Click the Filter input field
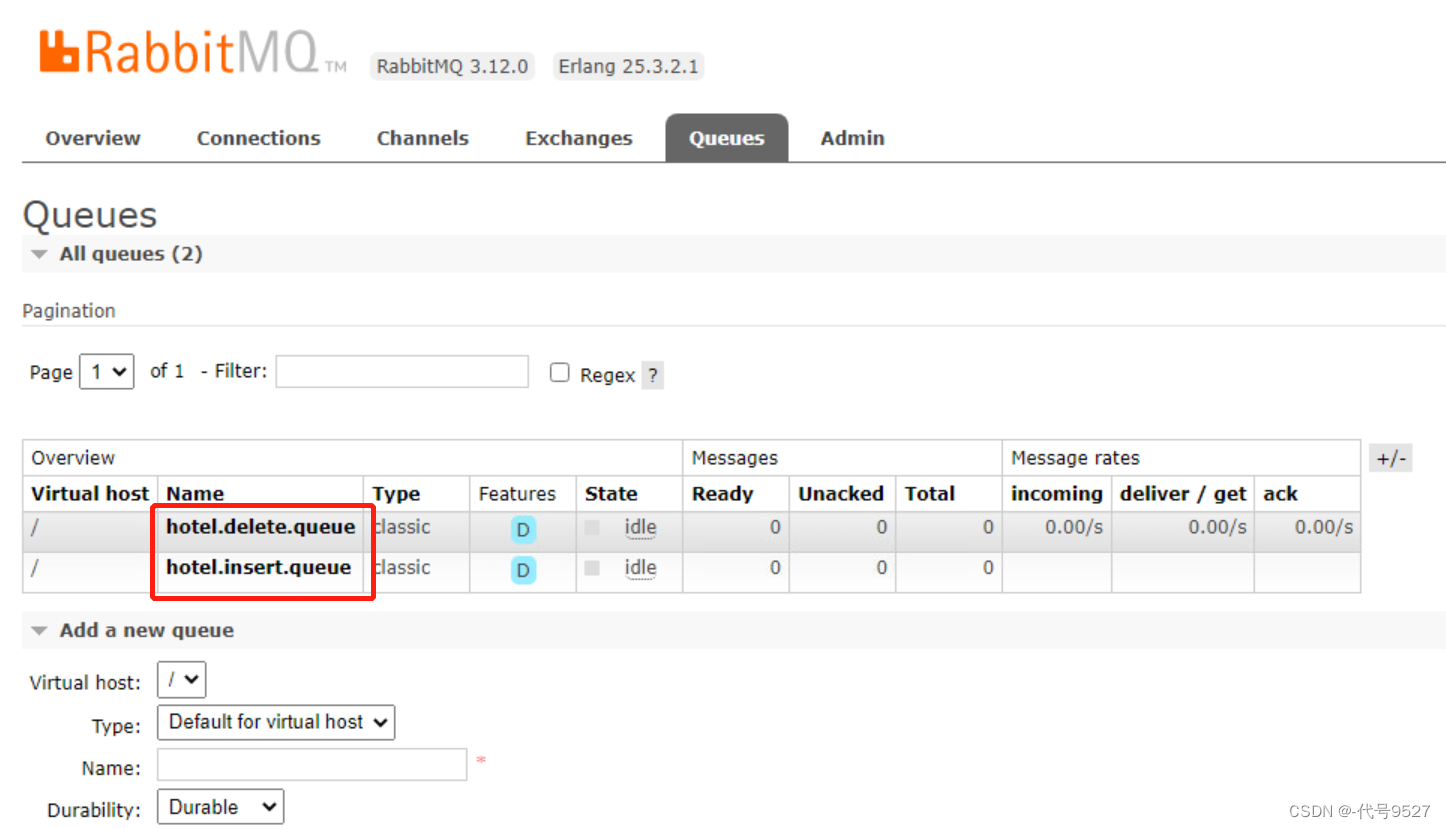 [x=402, y=372]
